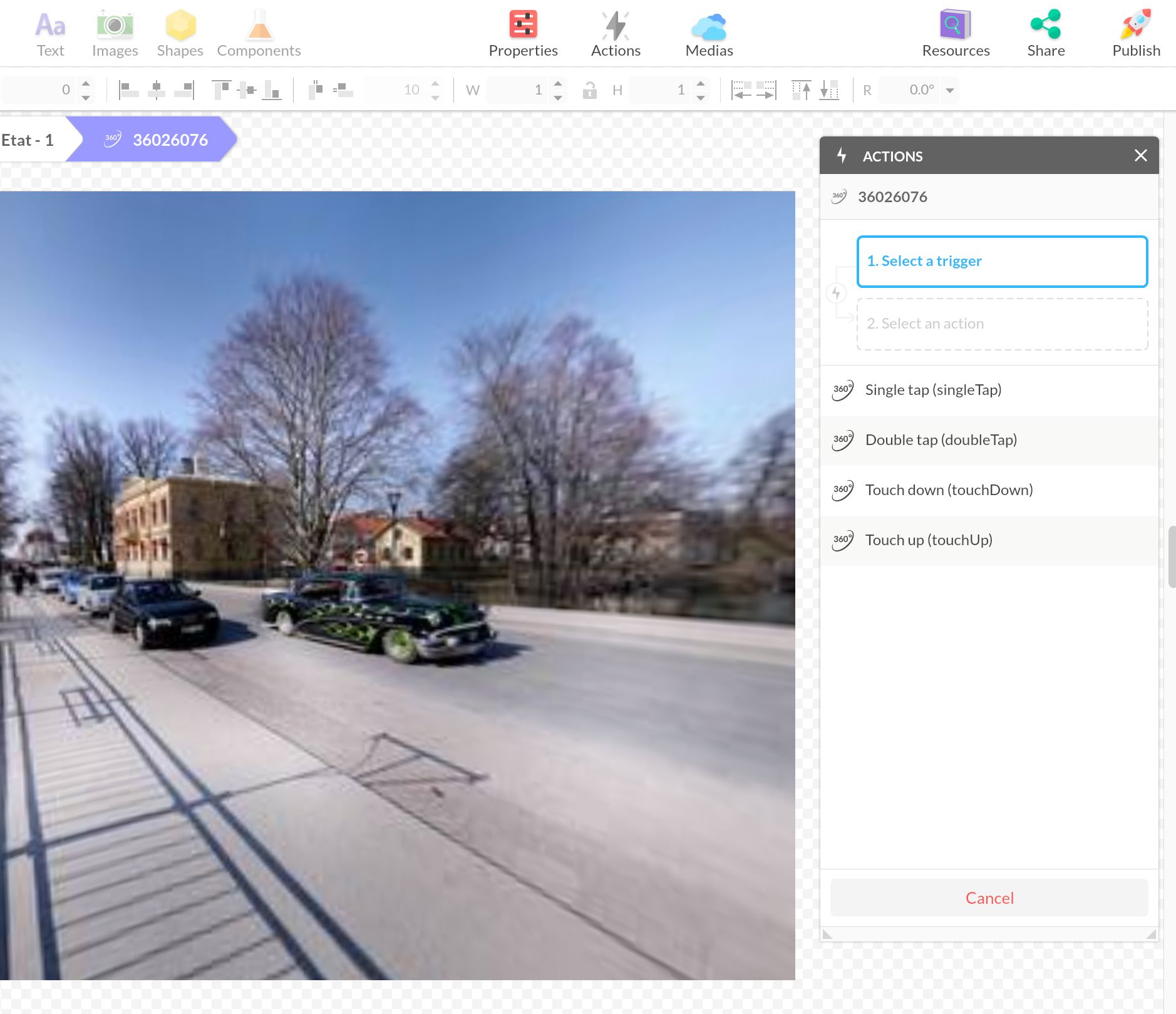Open the Medias cloud panel
This screenshot has width=1176, height=1014.
click(709, 34)
